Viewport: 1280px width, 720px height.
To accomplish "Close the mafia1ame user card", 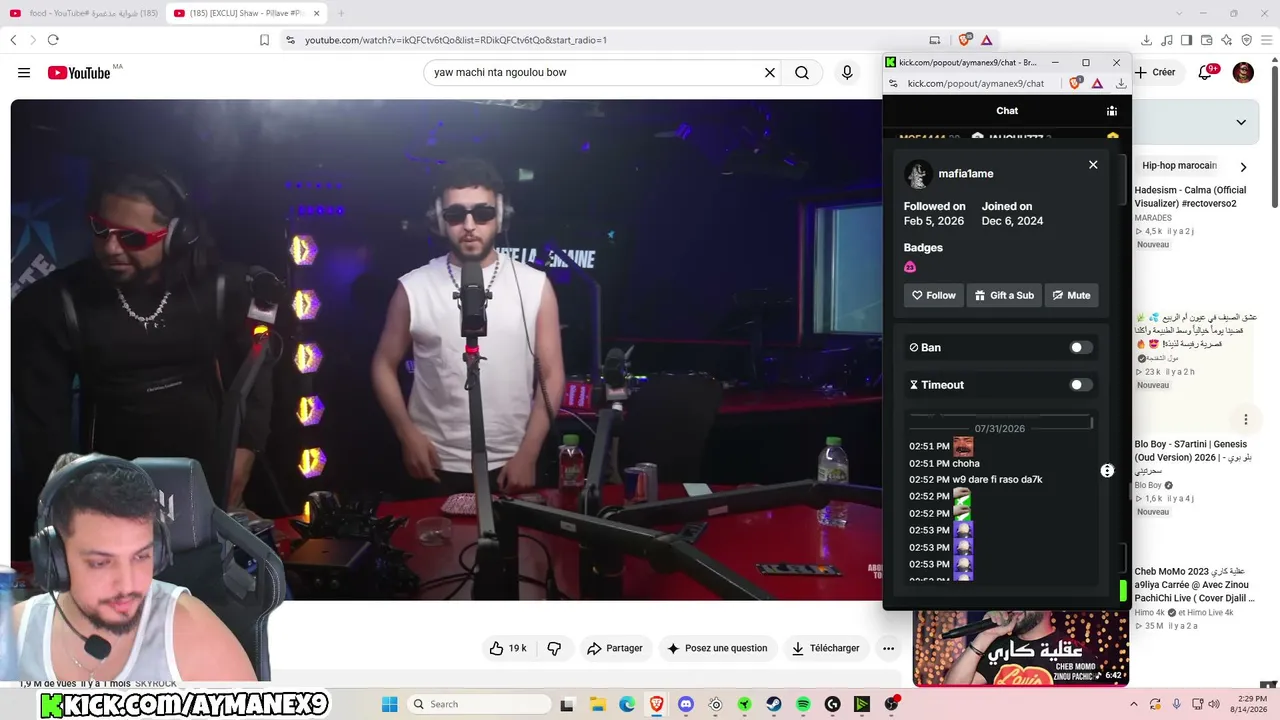I will tap(1093, 165).
